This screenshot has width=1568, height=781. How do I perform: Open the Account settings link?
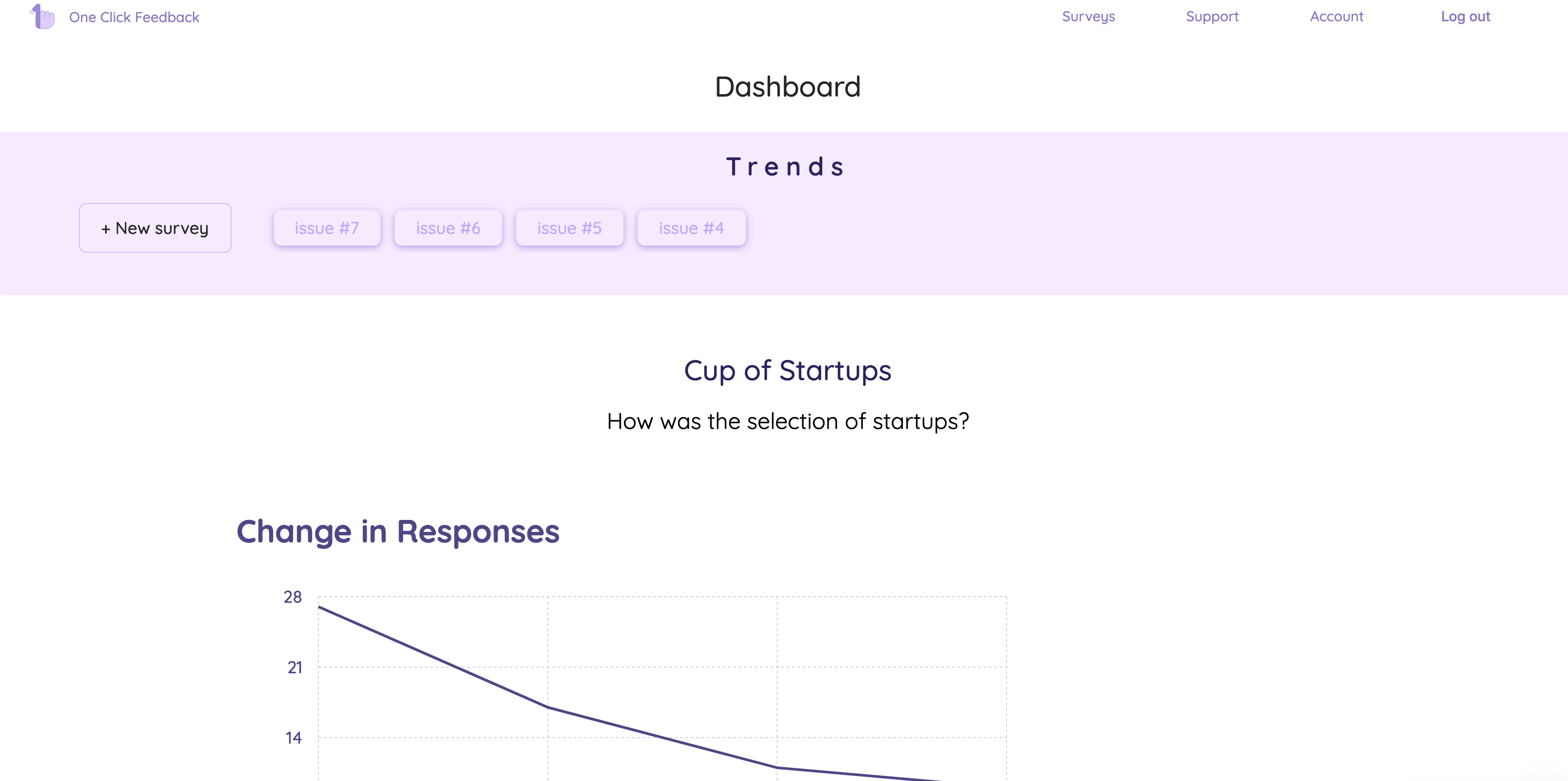(x=1336, y=16)
